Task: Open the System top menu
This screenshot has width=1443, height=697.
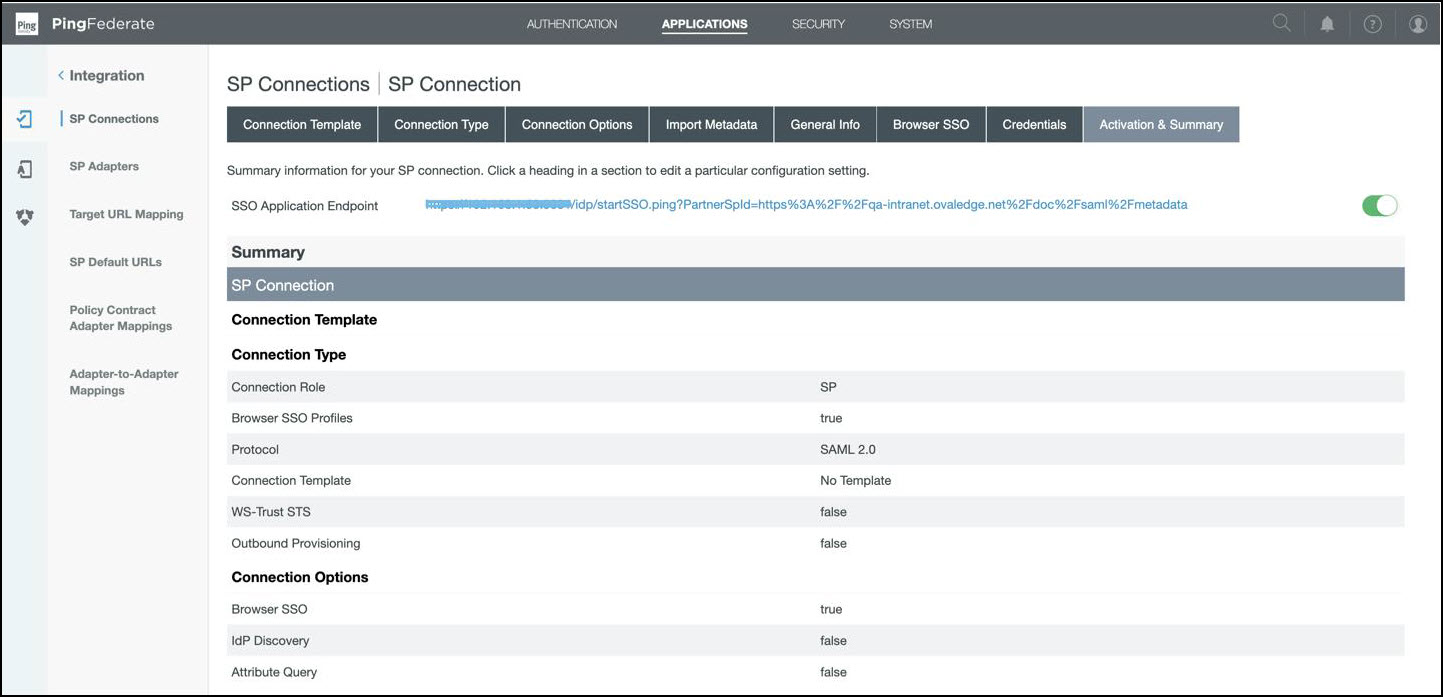Action: (910, 24)
